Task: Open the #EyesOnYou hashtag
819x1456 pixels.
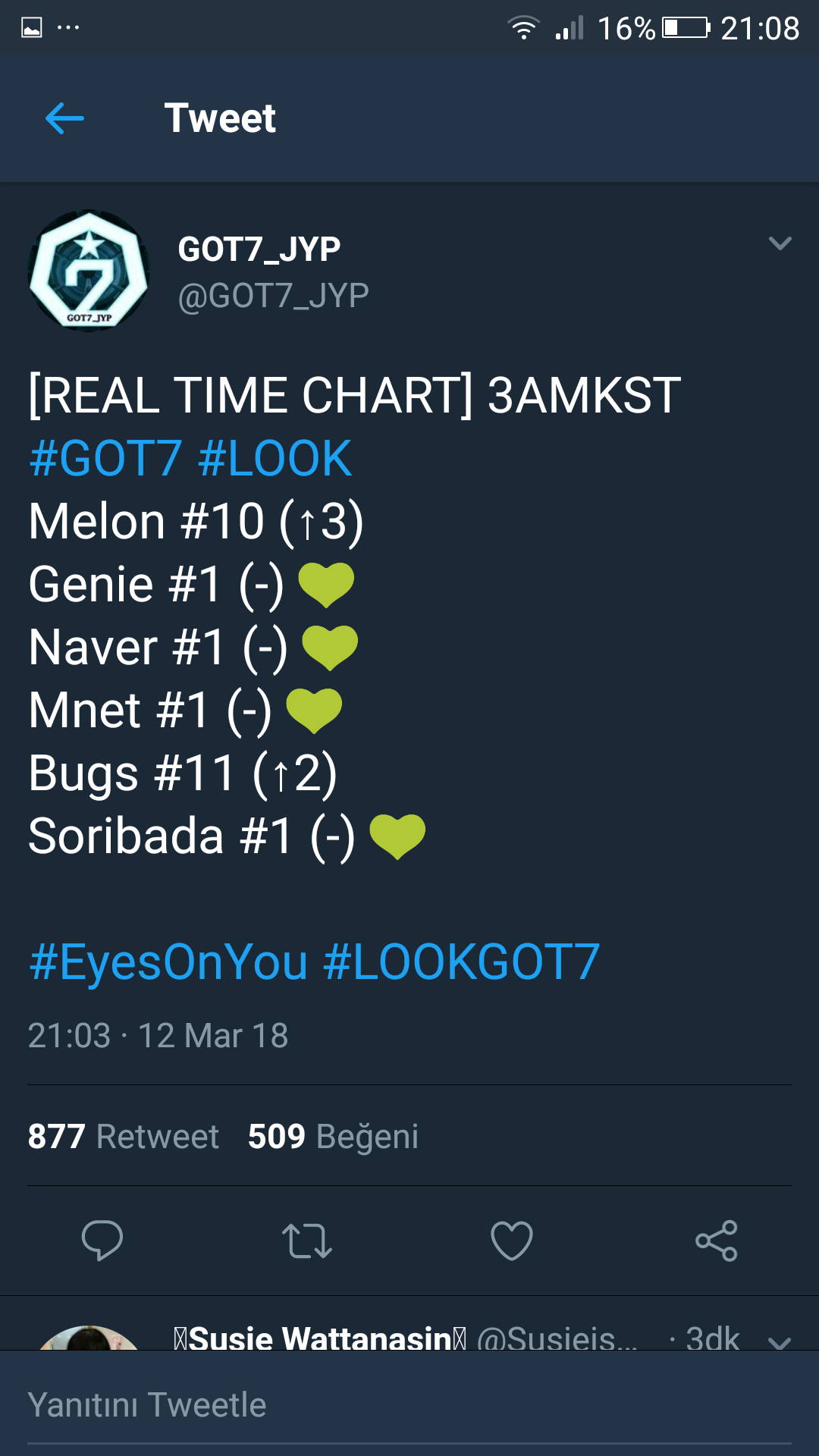Action: (168, 962)
